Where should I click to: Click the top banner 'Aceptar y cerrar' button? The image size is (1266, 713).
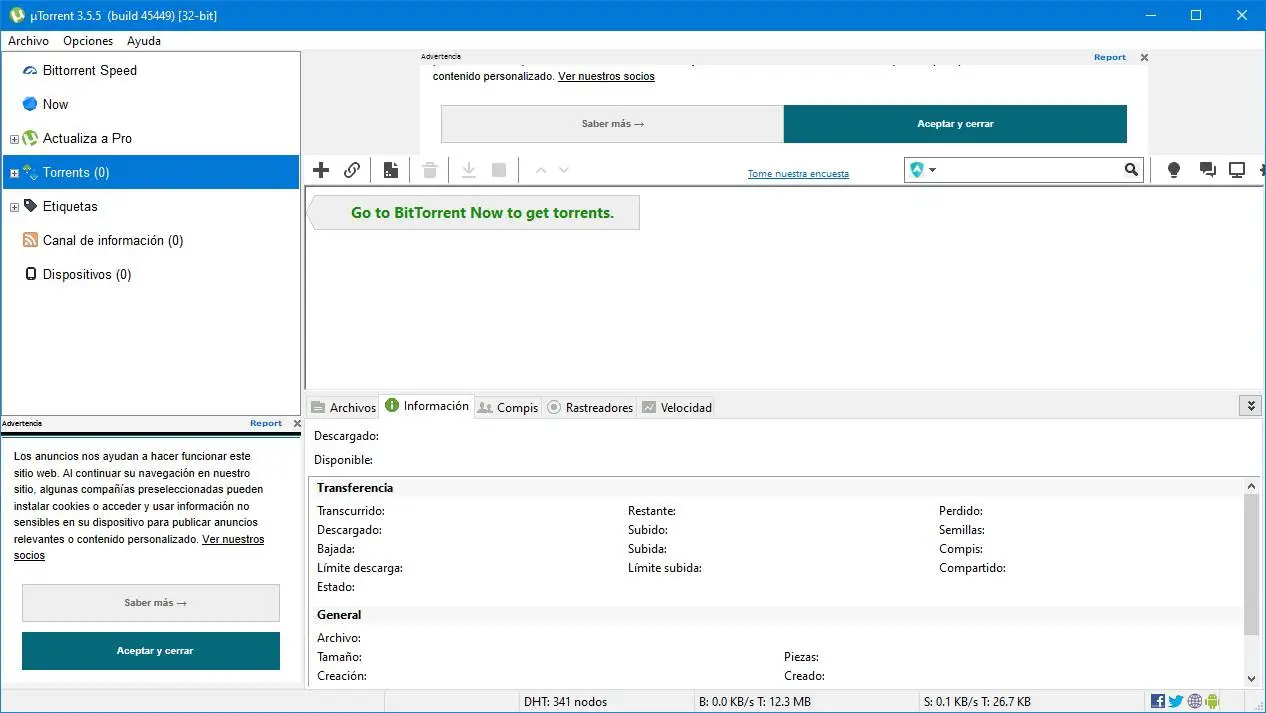click(x=955, y=124)
